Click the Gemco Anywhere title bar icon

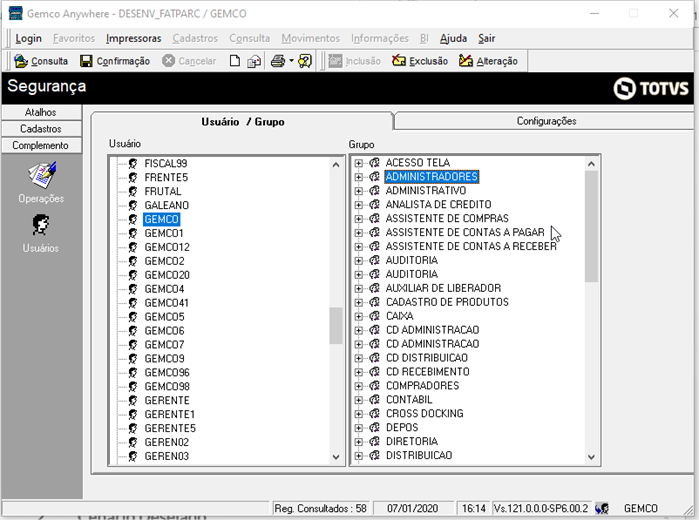point(16,13)
